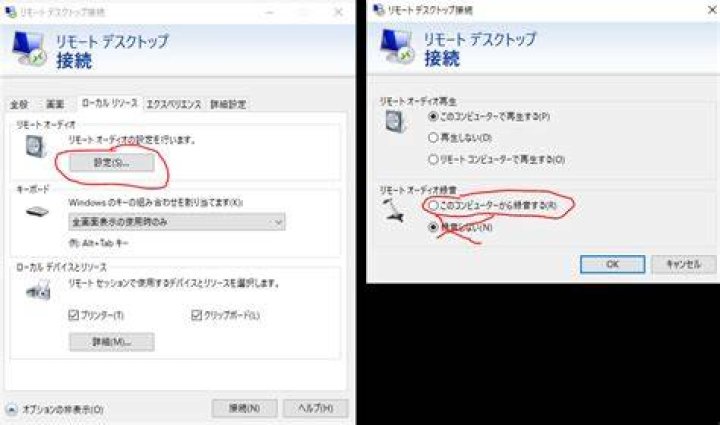Click the keyboard icon in キーボード group
The height and width of the screenshot is (425, 720).
(38, 212)
